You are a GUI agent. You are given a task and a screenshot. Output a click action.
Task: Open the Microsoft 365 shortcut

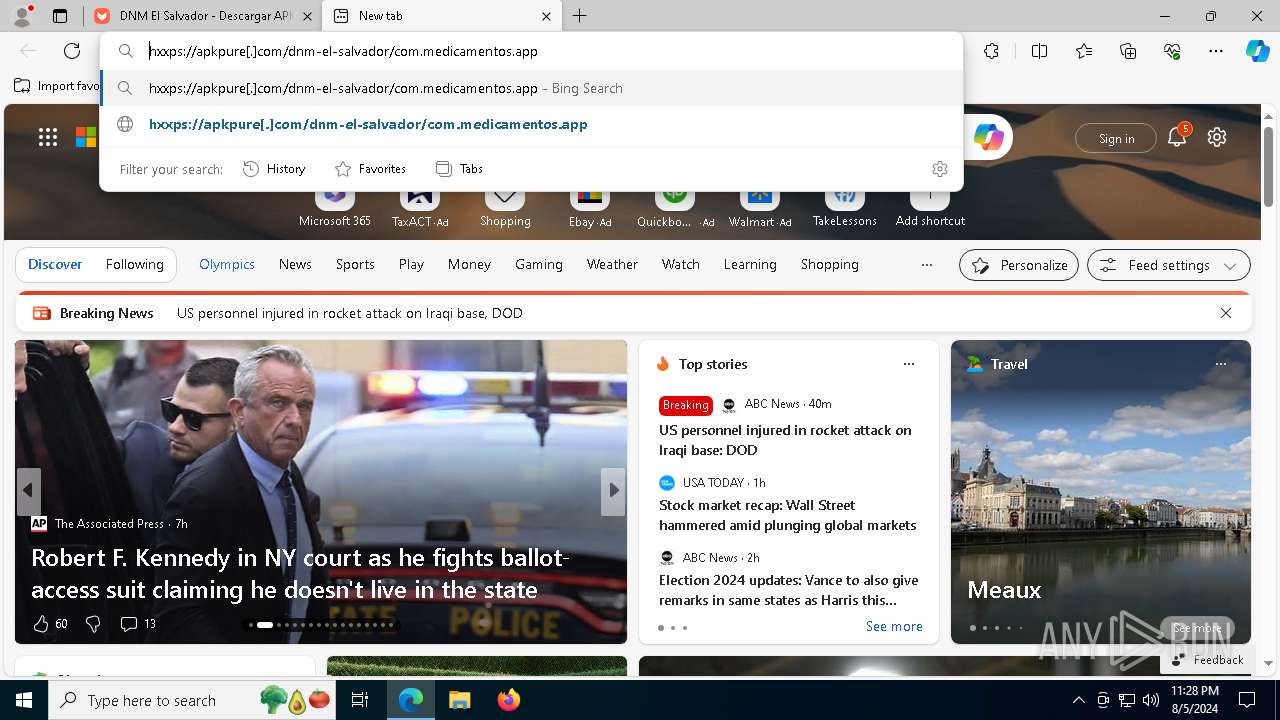coord(335,209)
